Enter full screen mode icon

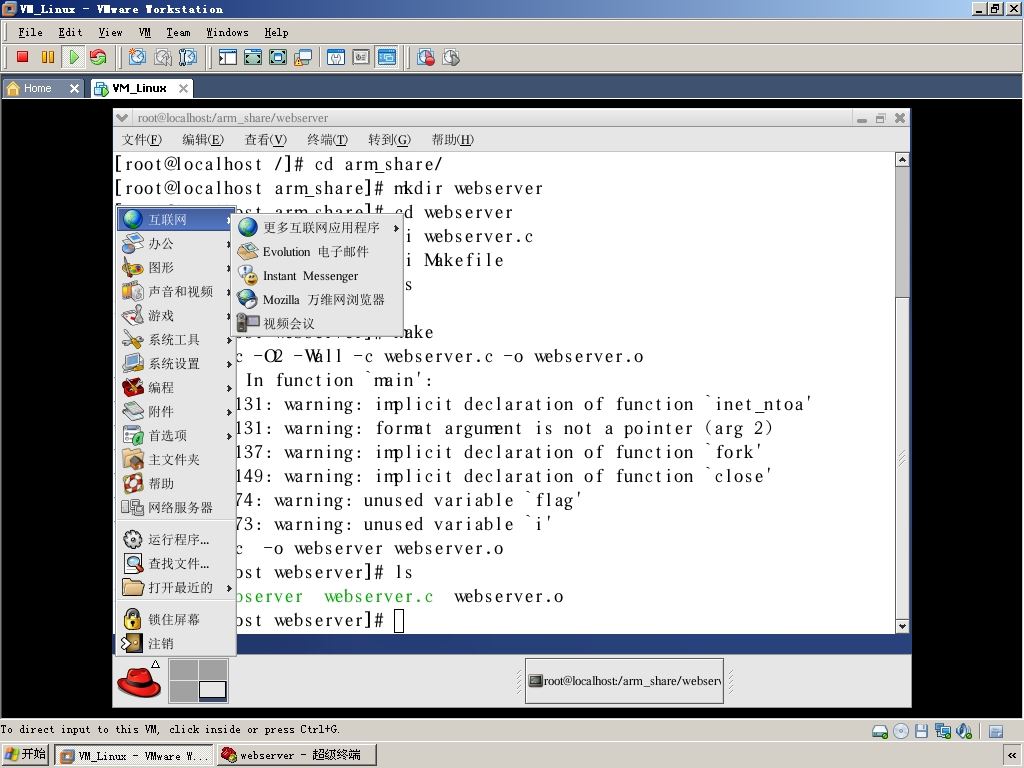[x=278, y=57]
